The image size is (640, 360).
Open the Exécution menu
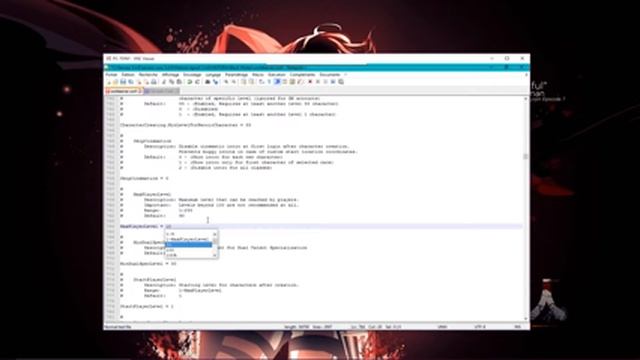(x=277, y=75)
